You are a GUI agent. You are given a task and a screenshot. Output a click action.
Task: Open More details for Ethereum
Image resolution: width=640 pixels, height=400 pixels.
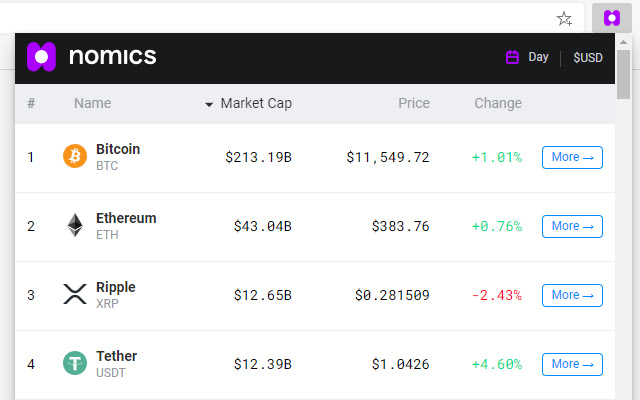(572, 226)
